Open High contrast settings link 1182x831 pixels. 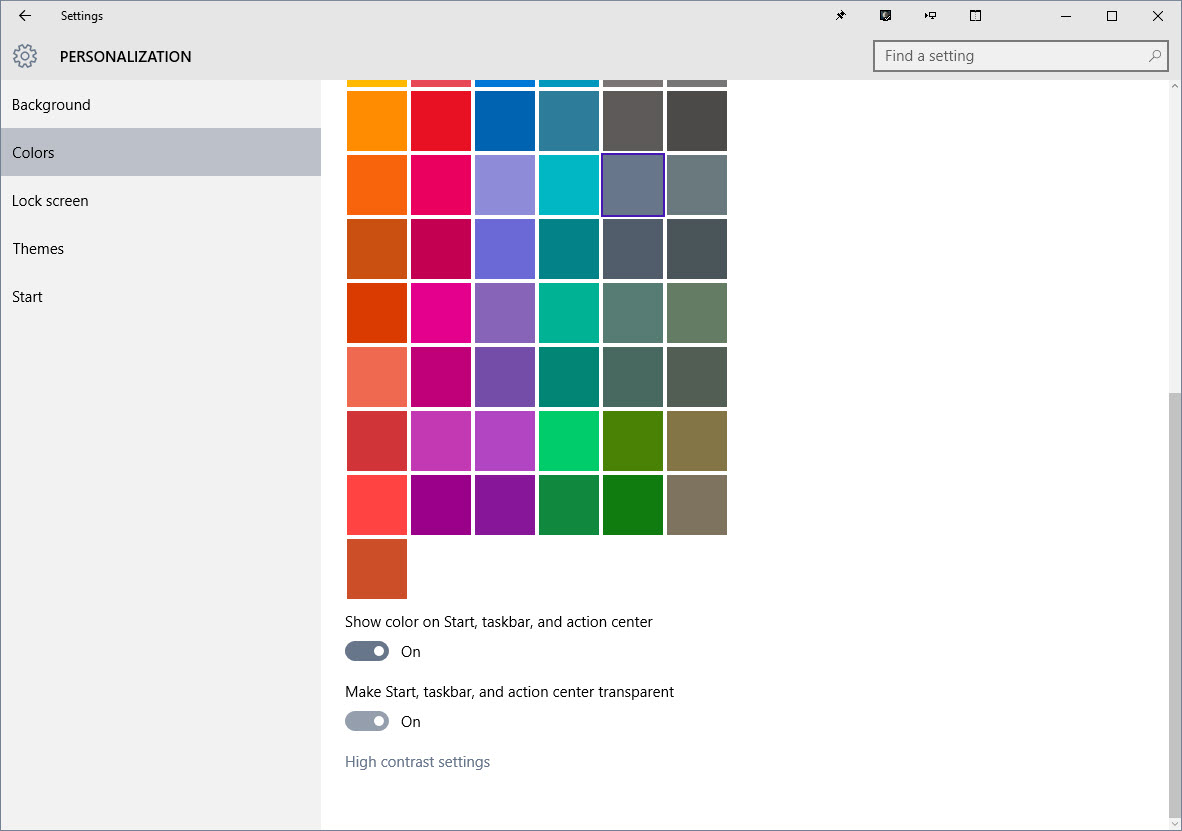418,762
